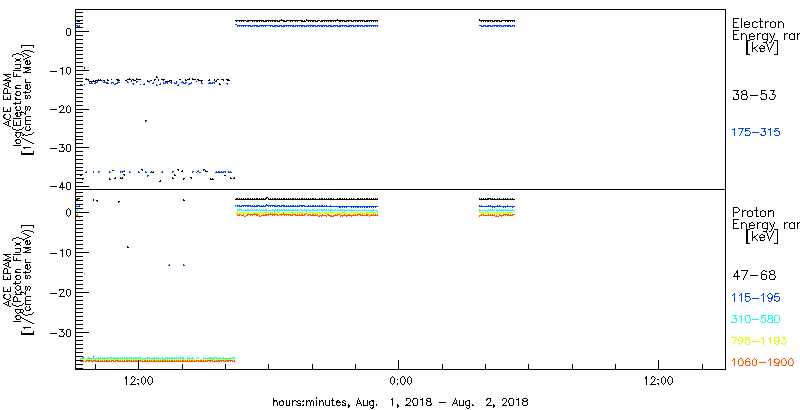The height and width of the screenshot is (410, 800).
Task: Click the Electron Energy range legend heading
Action: (x=765, y=36)
